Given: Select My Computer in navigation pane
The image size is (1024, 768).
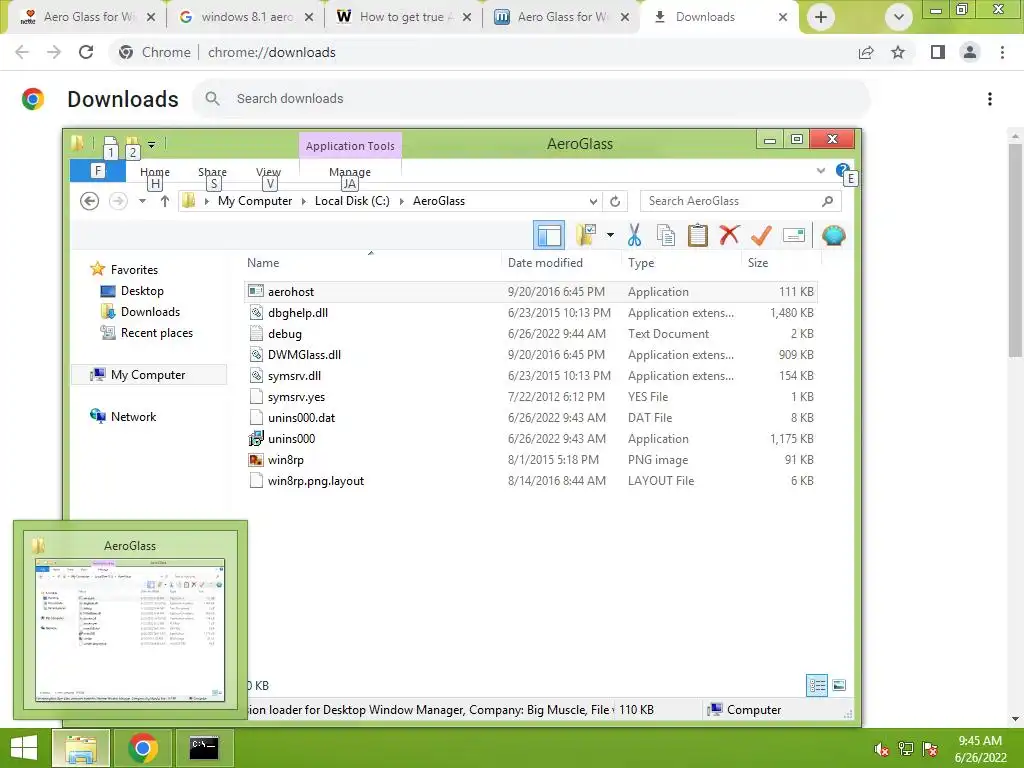Looking at the screenshot, I should (148, 375).
